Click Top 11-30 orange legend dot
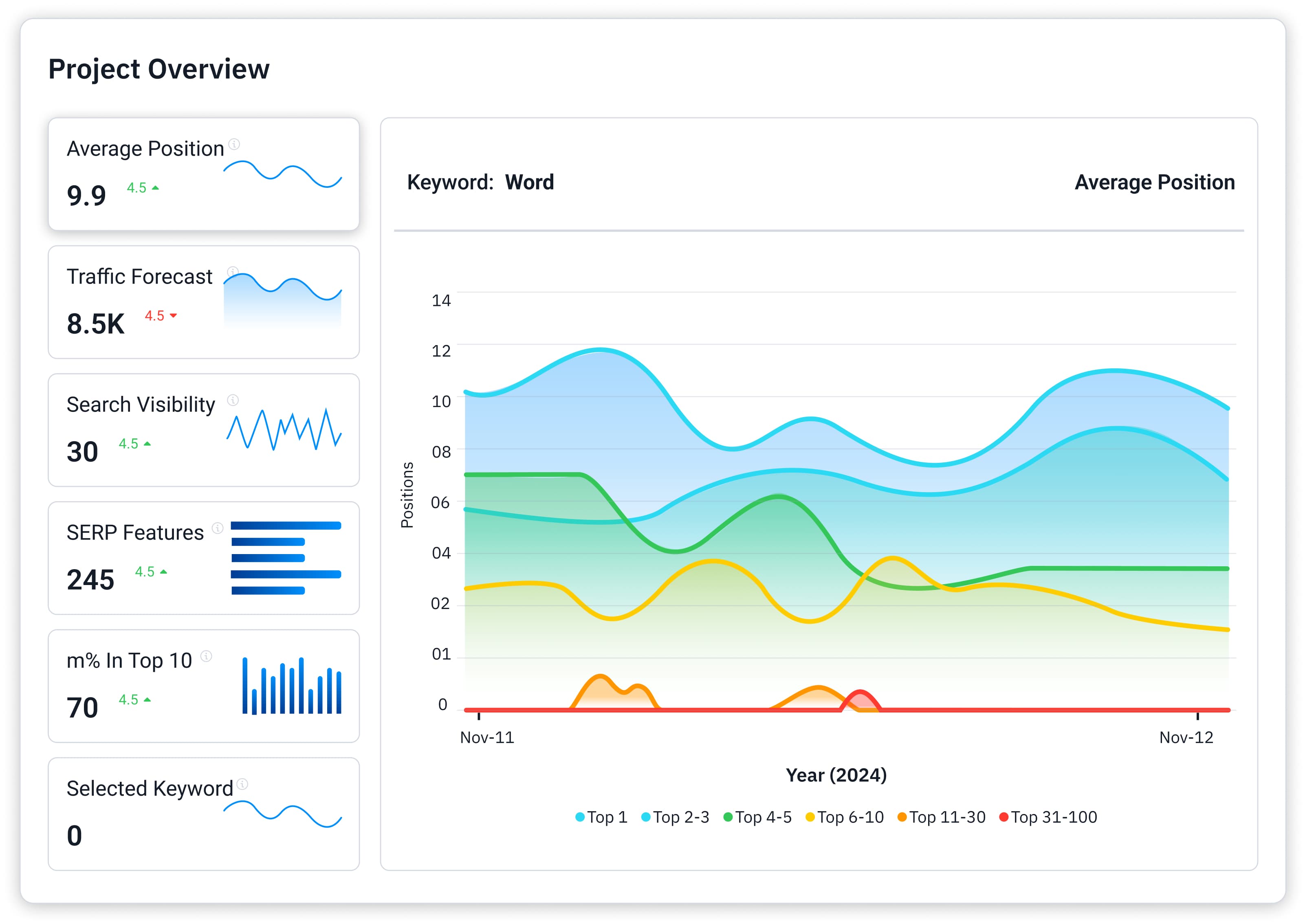Screen dimensions: 1305x924 902,817
